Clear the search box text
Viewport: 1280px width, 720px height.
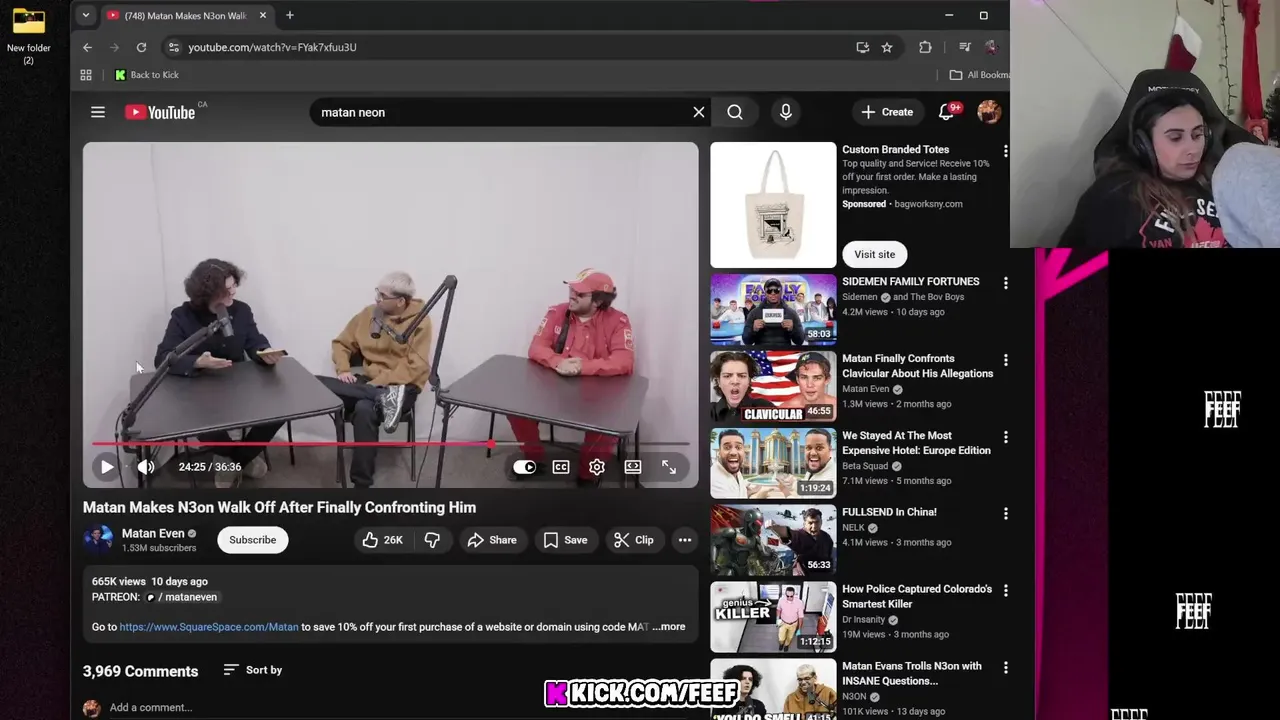tap(699, 112)
